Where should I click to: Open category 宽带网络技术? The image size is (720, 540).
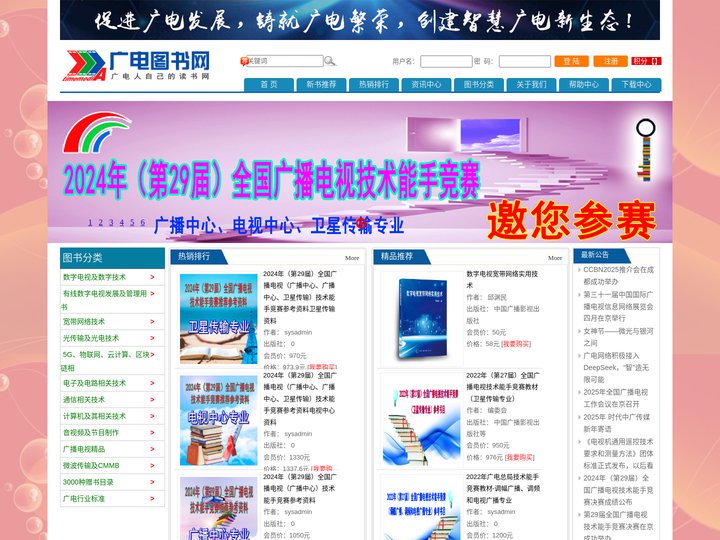tap(84, 321)
